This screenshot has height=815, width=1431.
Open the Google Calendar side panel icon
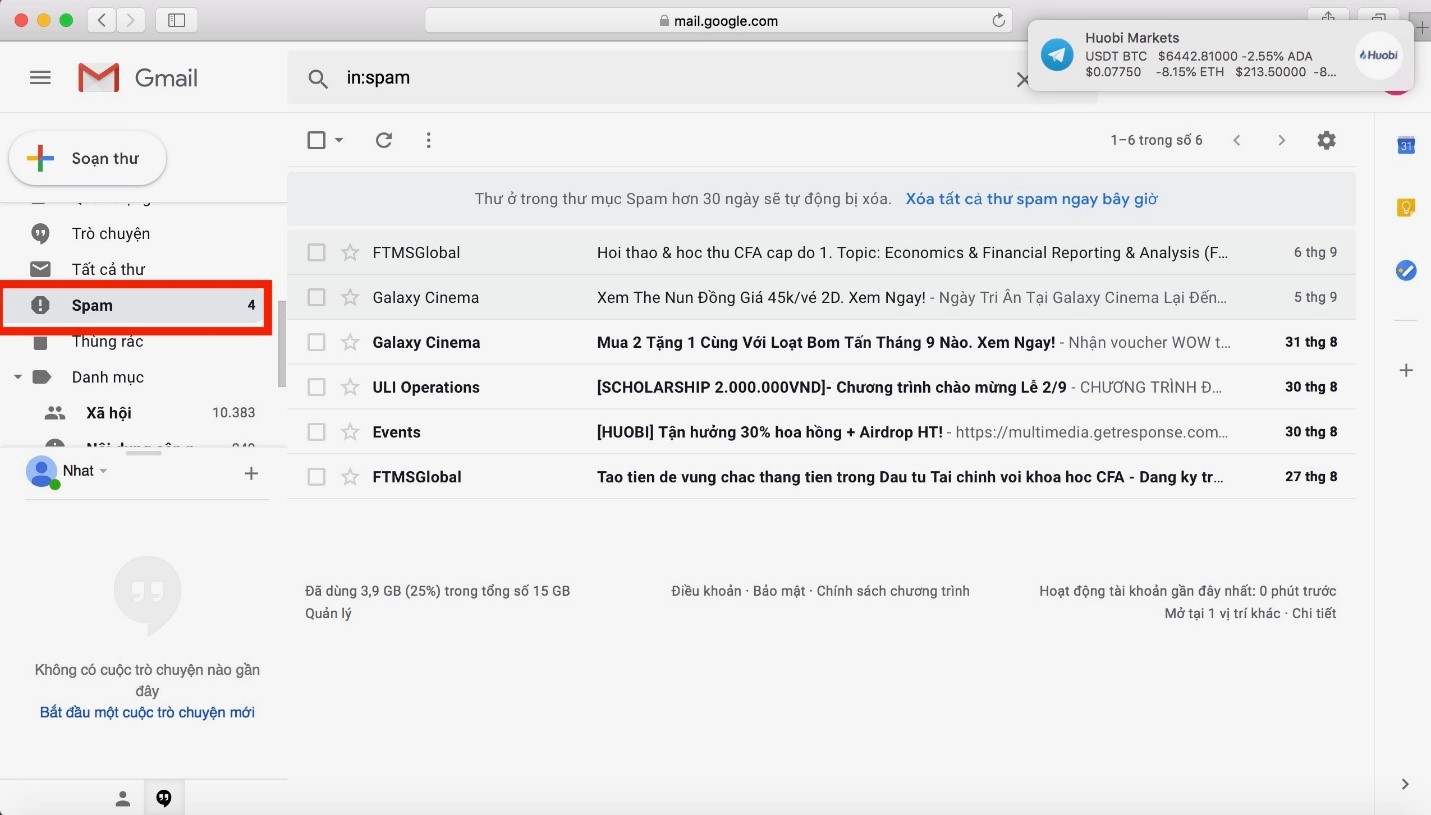(1406, 145)
